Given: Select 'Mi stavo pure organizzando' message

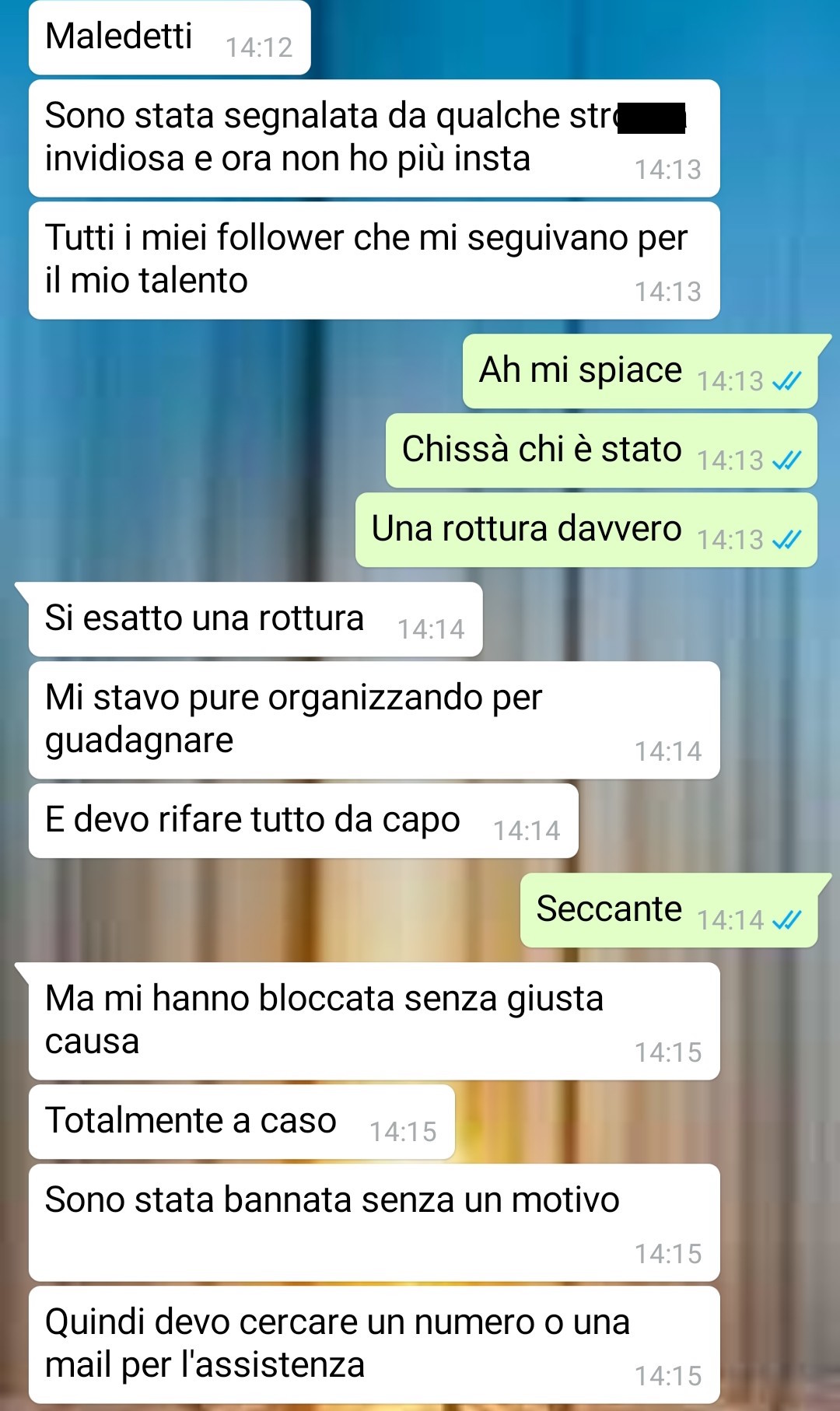Looking at the screenshot, I should (374, 720).
